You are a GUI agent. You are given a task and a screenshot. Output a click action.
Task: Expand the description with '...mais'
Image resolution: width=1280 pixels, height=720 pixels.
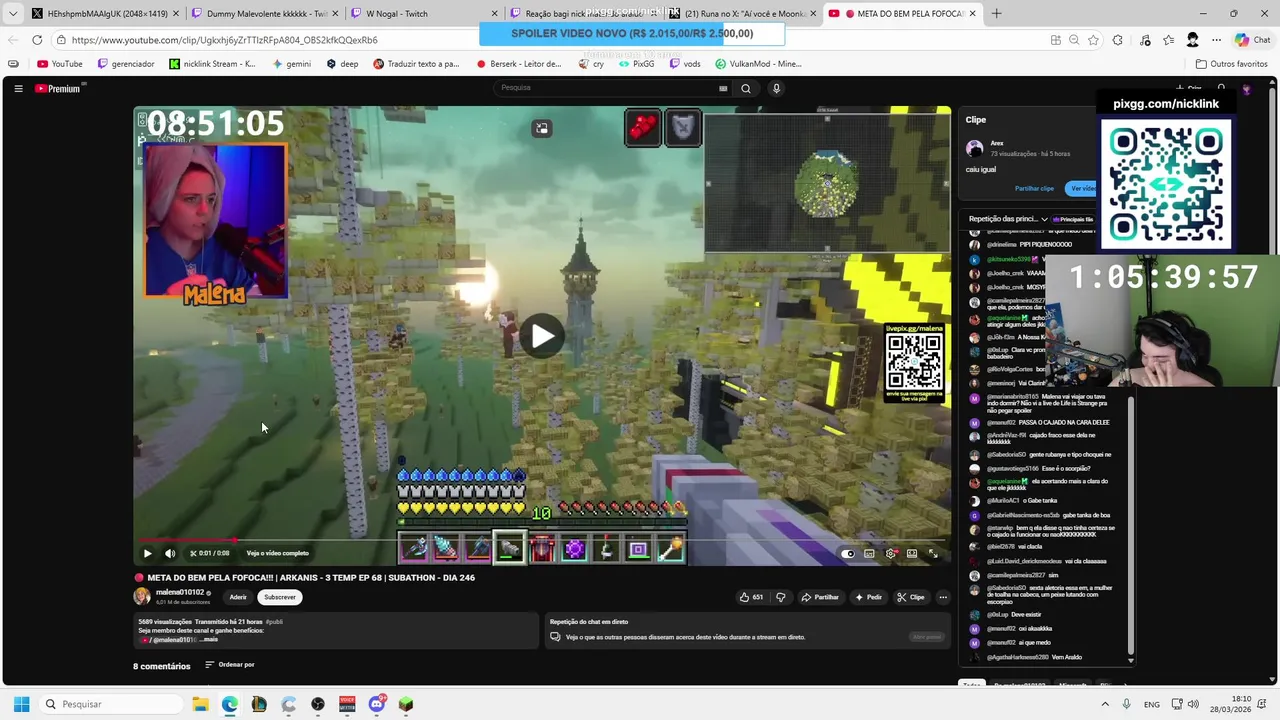point(209,639)
